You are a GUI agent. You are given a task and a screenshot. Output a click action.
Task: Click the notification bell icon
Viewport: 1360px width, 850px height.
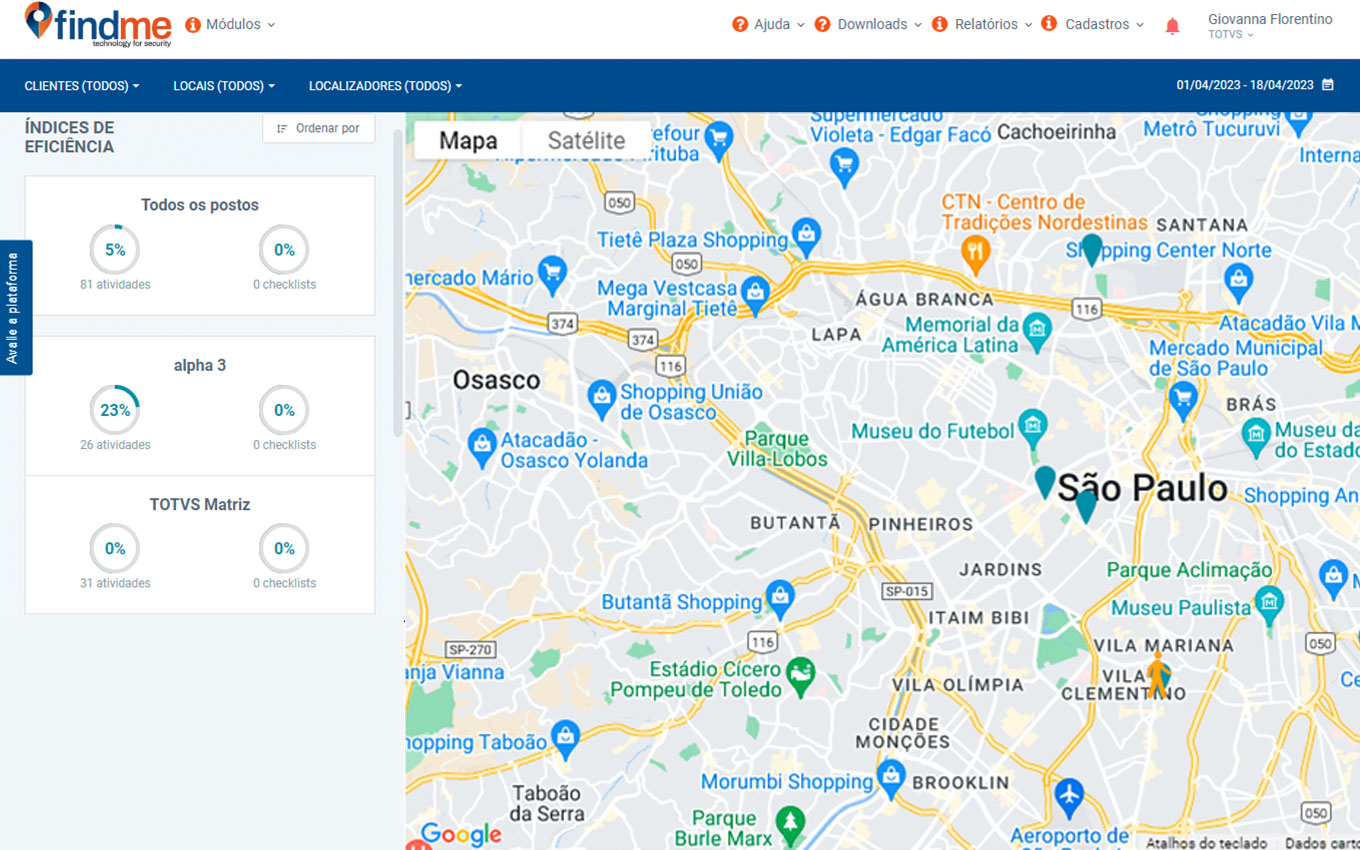pyautogui.click(x=1172, y=27)
